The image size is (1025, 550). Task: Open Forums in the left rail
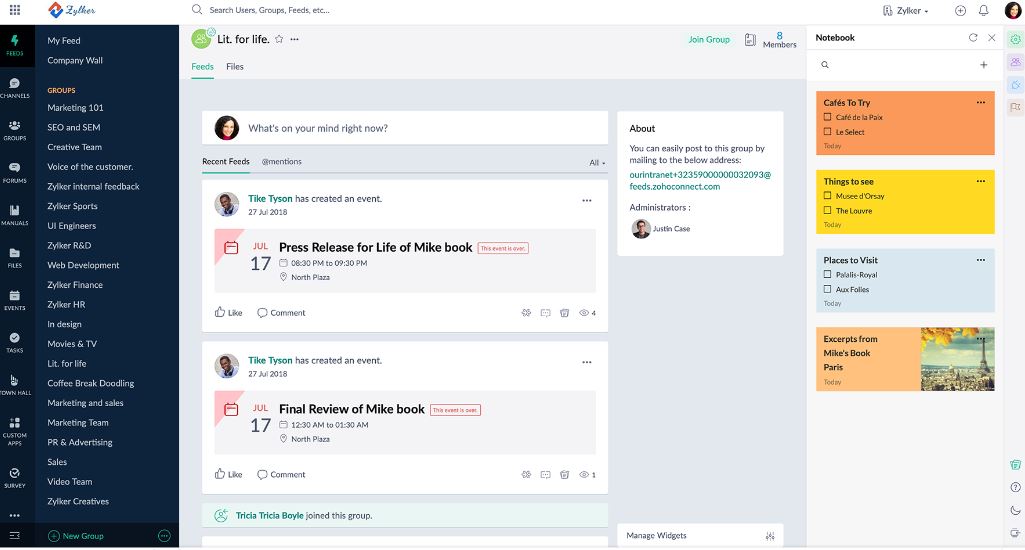[14, 173]
